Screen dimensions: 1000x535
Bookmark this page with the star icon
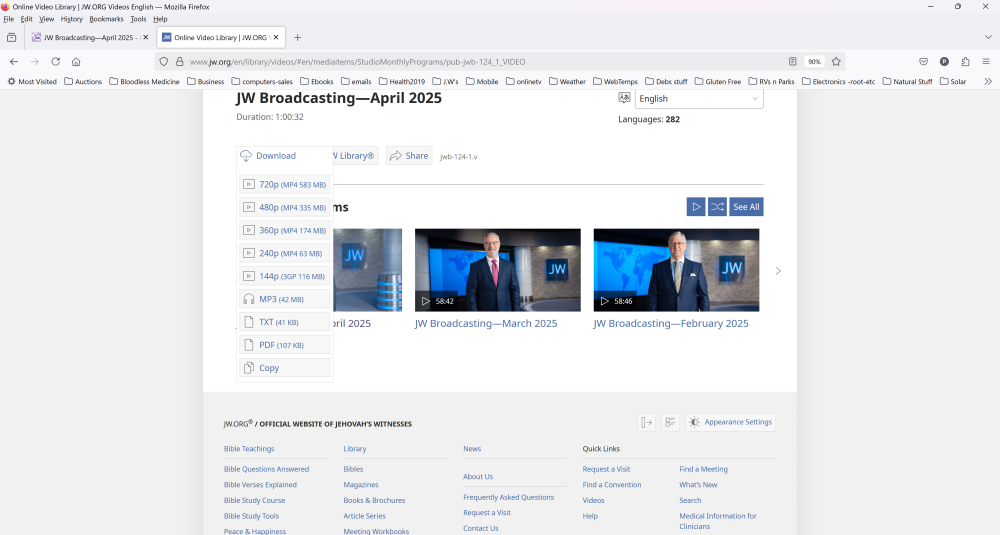coord(836,61)
